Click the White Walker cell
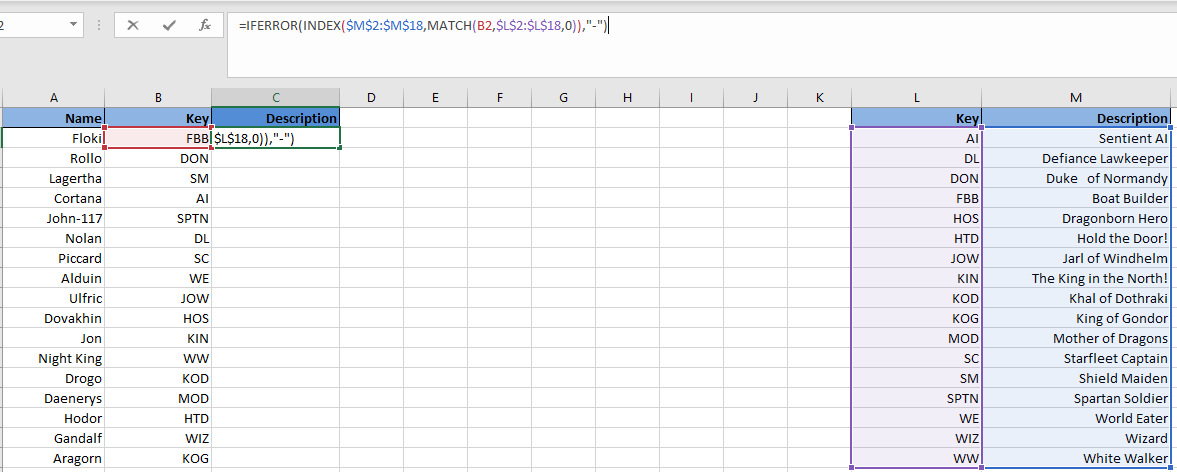1177x472 pixels. click(1076, 458)
